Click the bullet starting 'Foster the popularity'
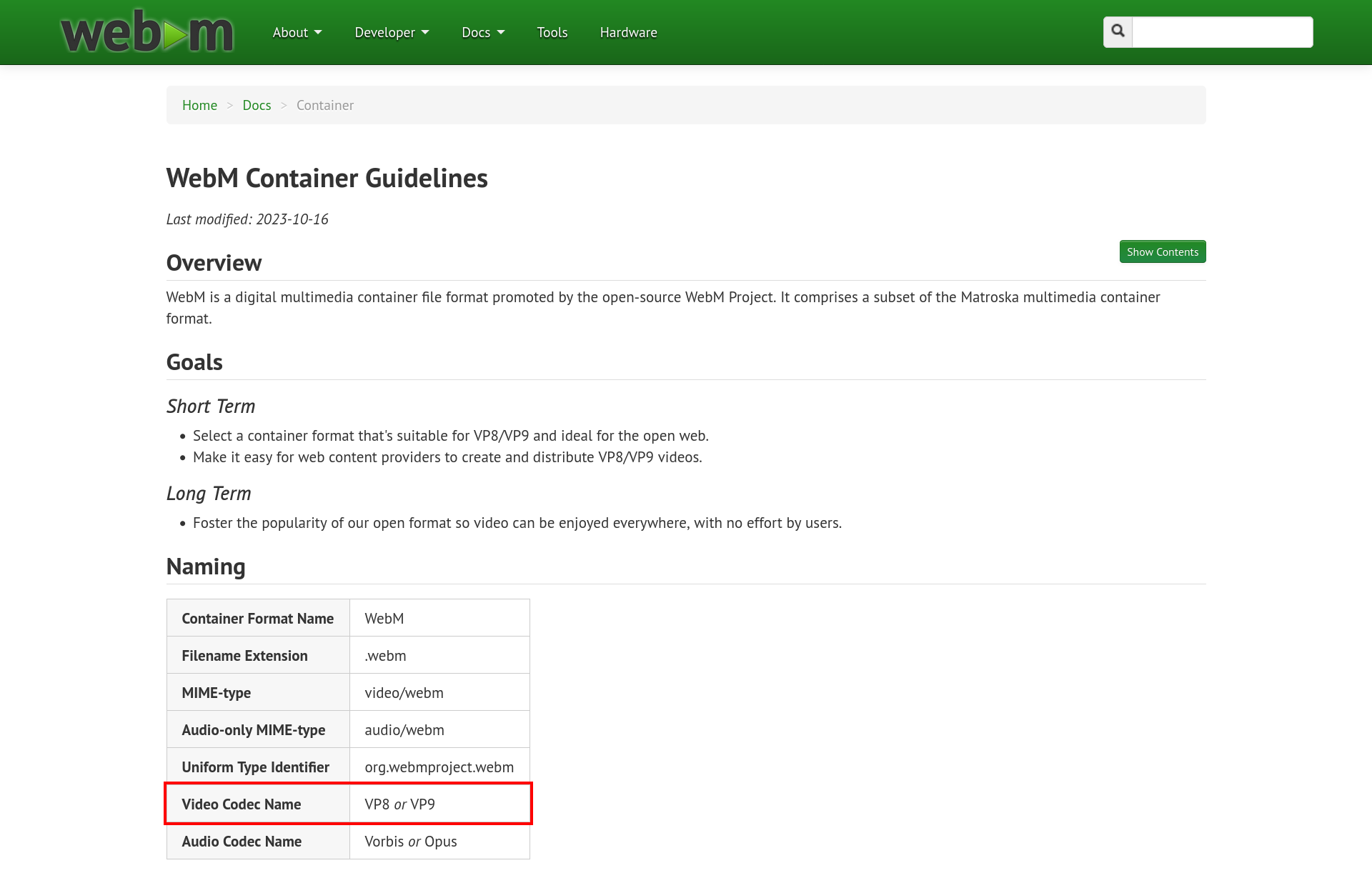1372x873 pixels. coord(517,523)
